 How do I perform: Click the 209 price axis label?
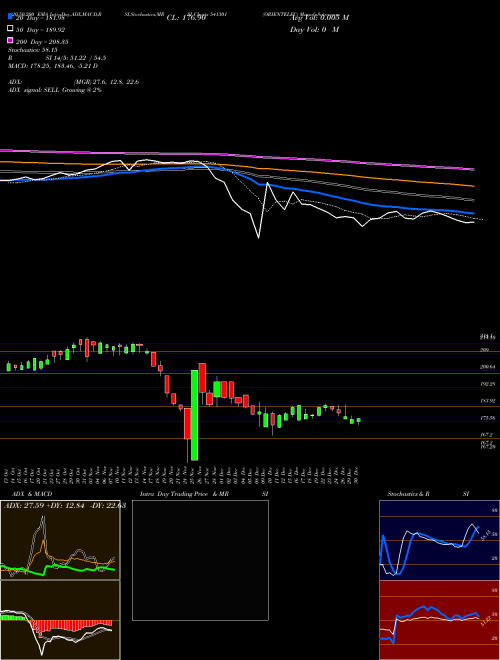click(484, 349)
